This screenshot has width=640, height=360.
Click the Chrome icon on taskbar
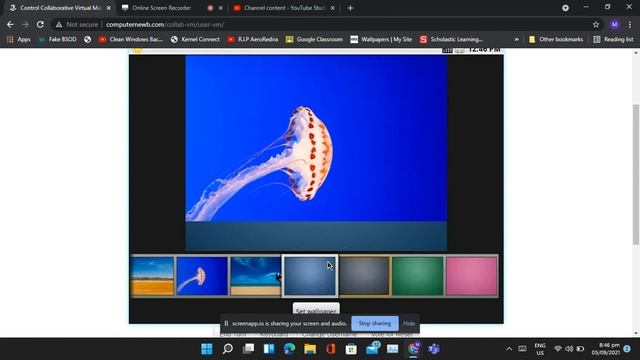point(413,349)
